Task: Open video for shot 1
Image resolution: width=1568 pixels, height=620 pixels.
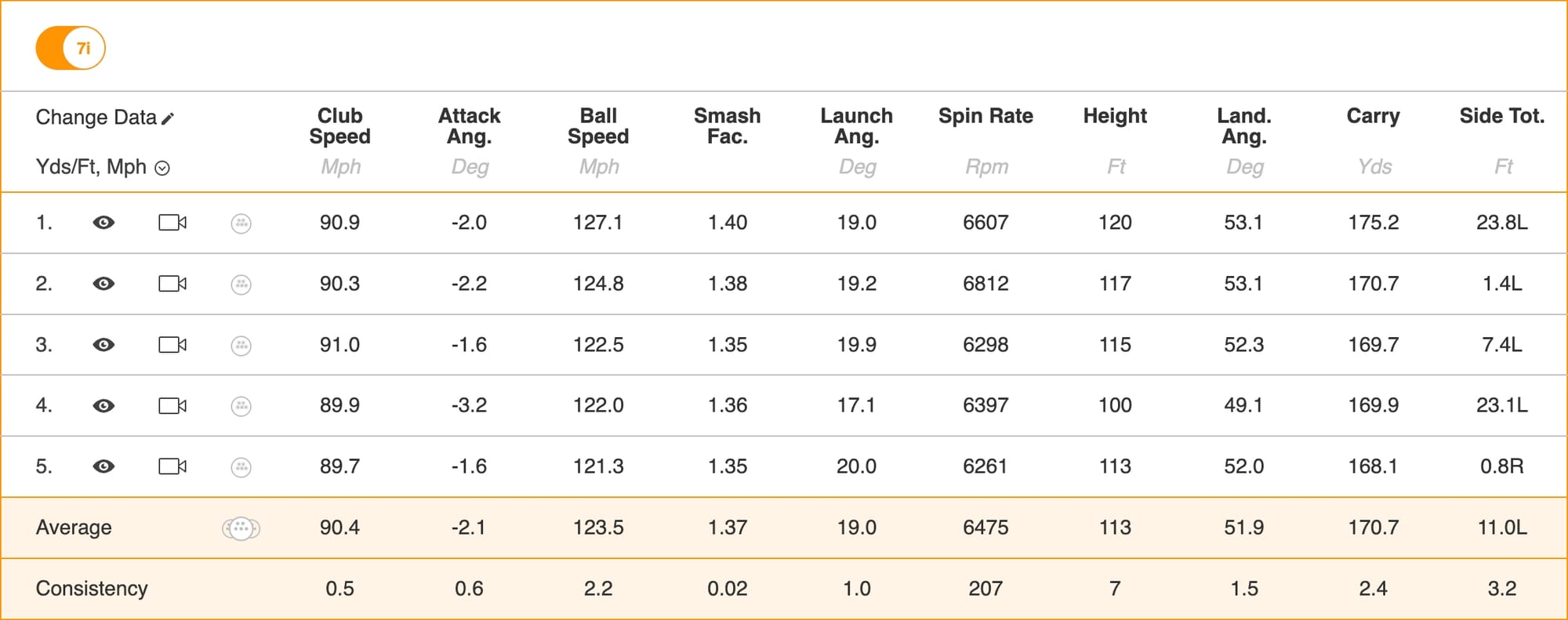Action: (172, 223)
